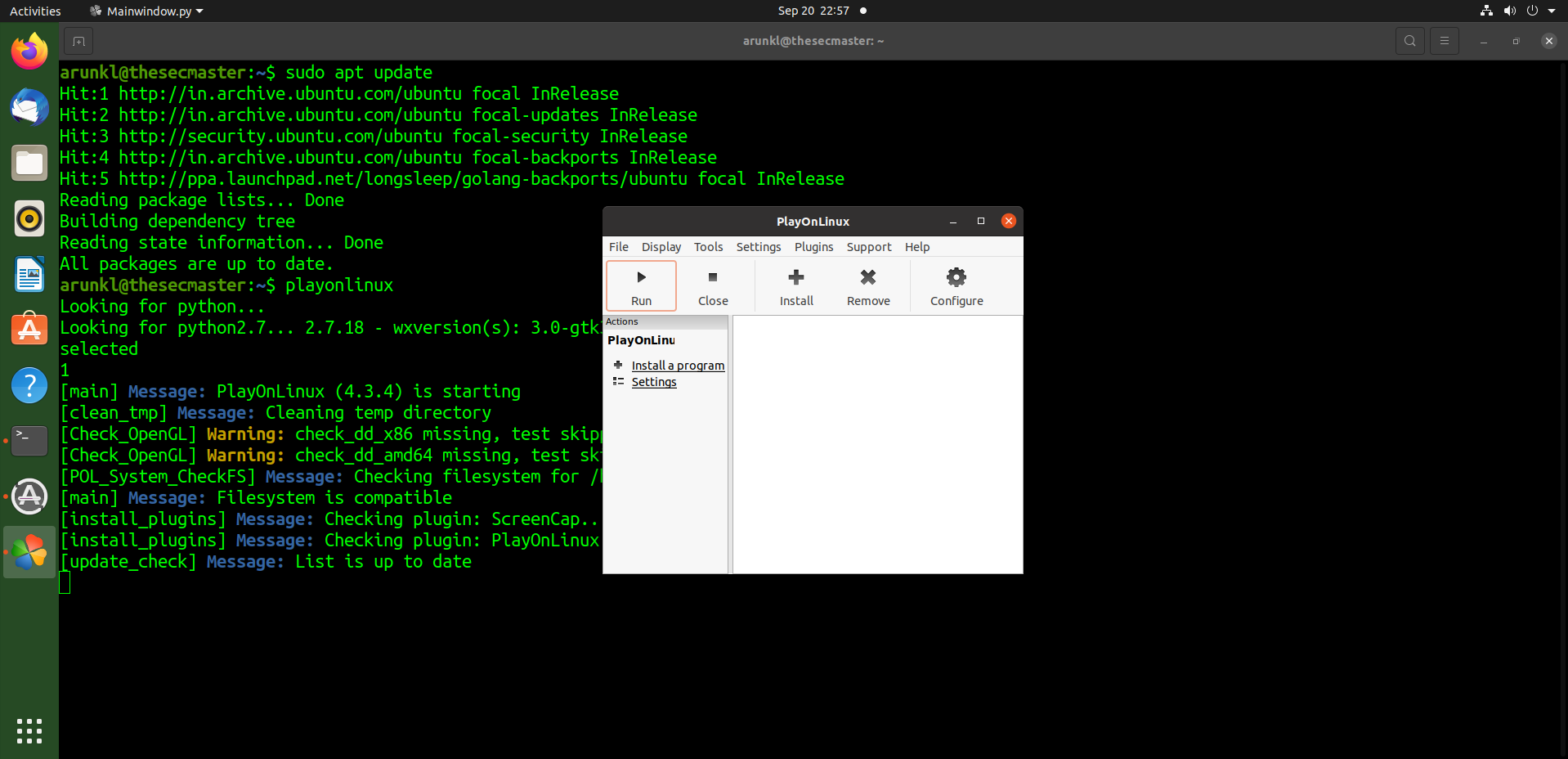
Task: Switch to Terminal from the dock
Action: click(x=29, y=441)
